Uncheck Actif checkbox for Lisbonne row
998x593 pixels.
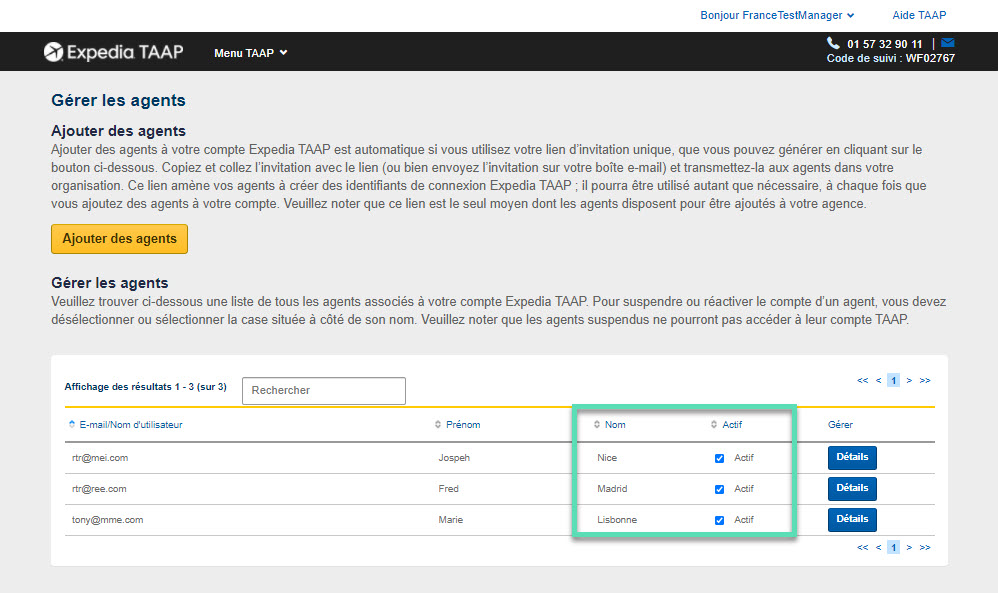point(719,520)
